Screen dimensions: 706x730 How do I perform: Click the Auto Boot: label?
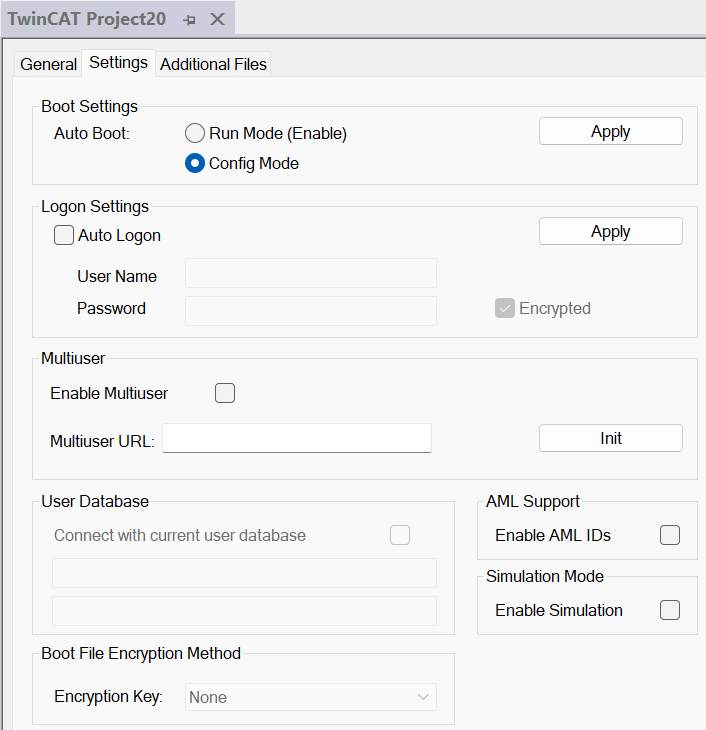pos(92,134)
